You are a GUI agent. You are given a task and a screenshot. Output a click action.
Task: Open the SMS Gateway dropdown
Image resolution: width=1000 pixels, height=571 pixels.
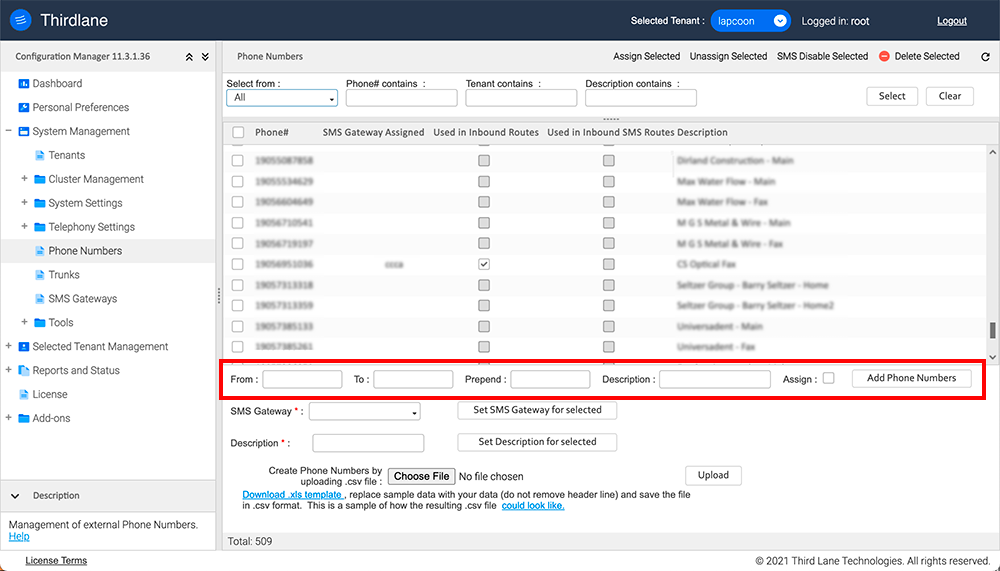pyautogui.click(x=365, y=412)
